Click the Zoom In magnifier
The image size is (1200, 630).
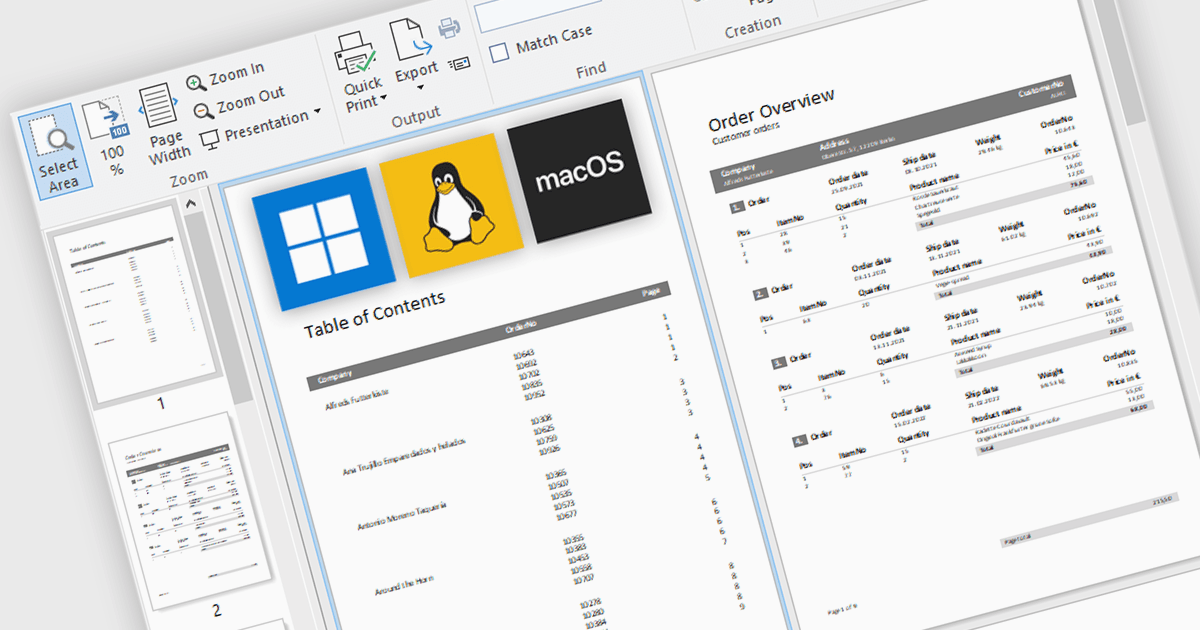(197, 83)
